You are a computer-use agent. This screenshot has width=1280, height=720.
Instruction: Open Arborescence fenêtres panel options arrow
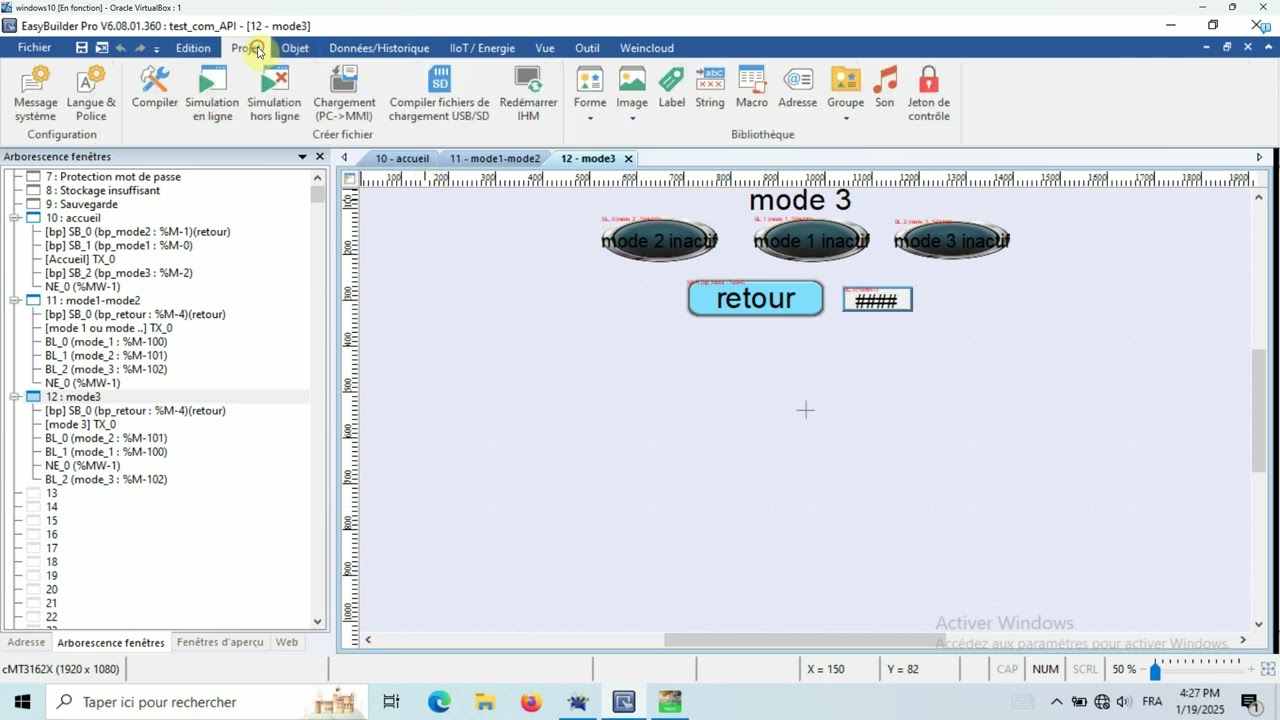click(302, 157)
